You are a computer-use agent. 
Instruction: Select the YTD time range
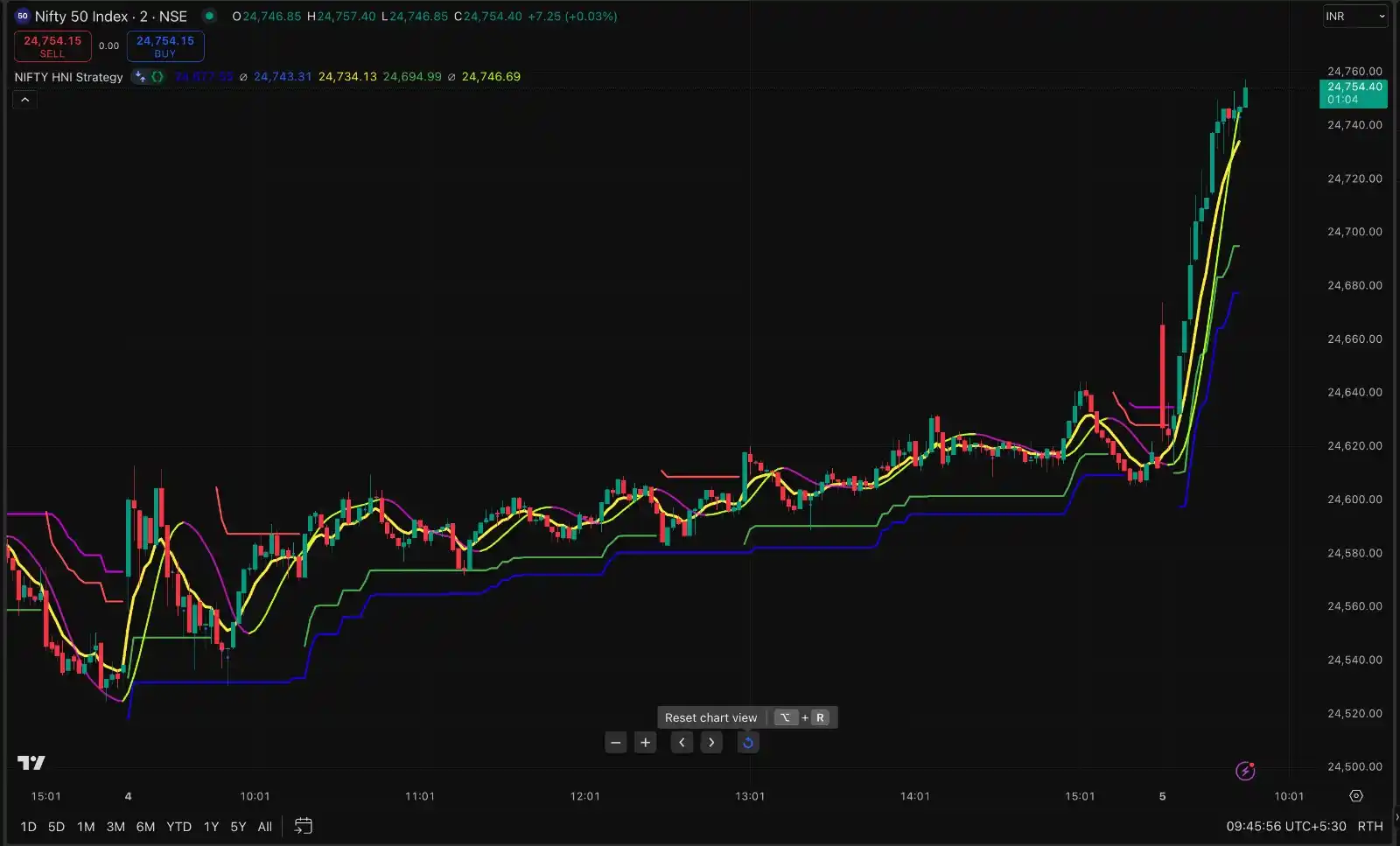click(178, 827)
